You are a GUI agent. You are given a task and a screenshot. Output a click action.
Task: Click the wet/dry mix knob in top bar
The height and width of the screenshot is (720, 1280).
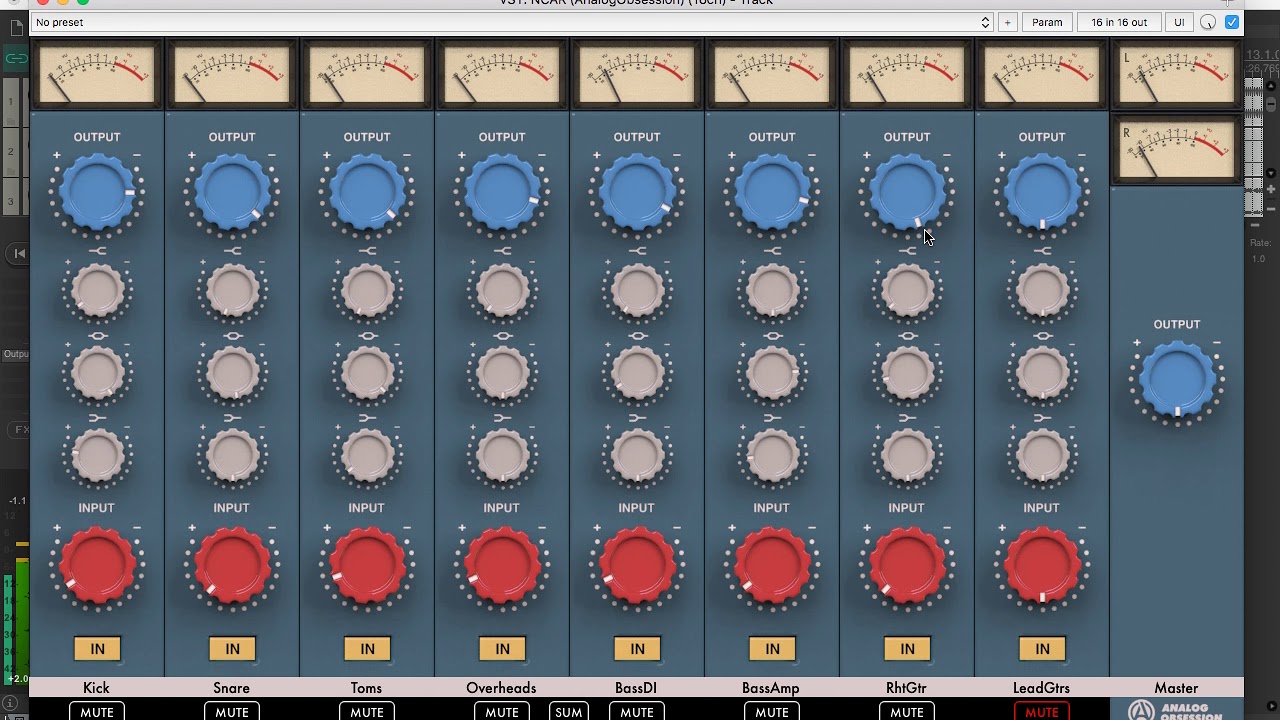(x=1208, y=22)
